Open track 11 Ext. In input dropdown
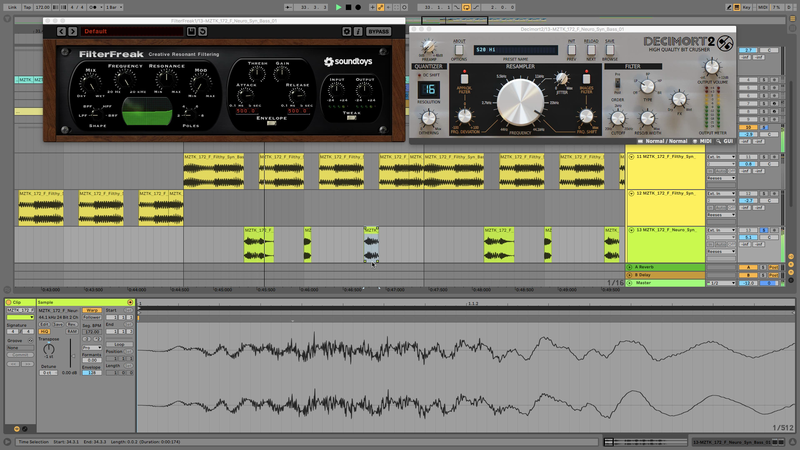The image size is (800, 450). [x=721, y=157]
